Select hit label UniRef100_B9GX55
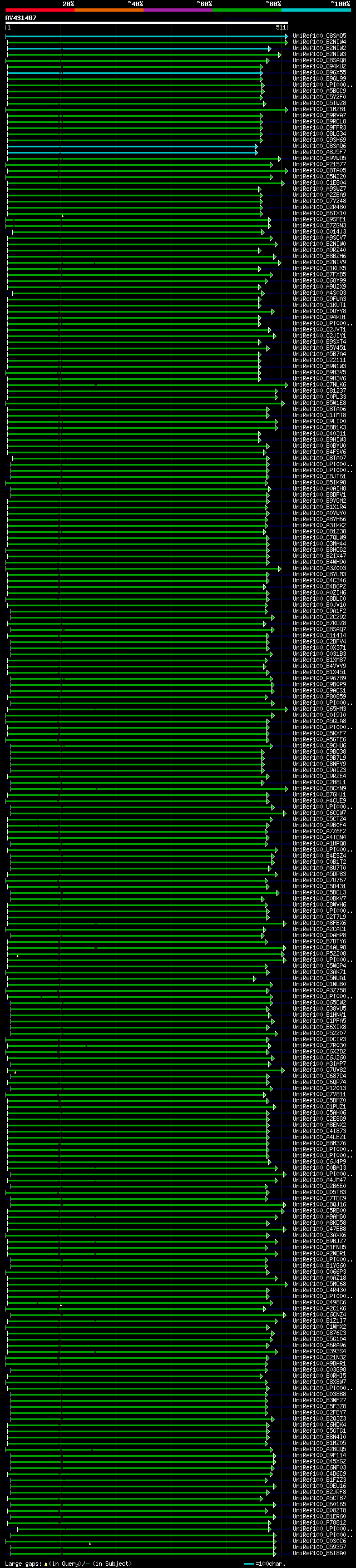Viewport: 356px width, 1568px height. click(319, 72)
